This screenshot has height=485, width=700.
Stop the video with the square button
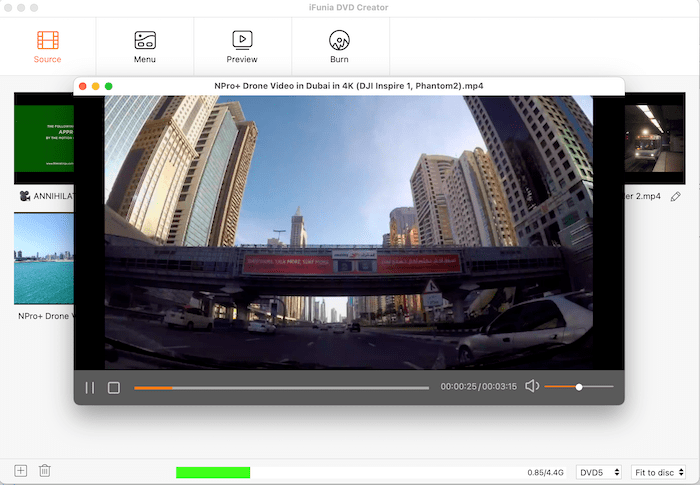(114, 387)
